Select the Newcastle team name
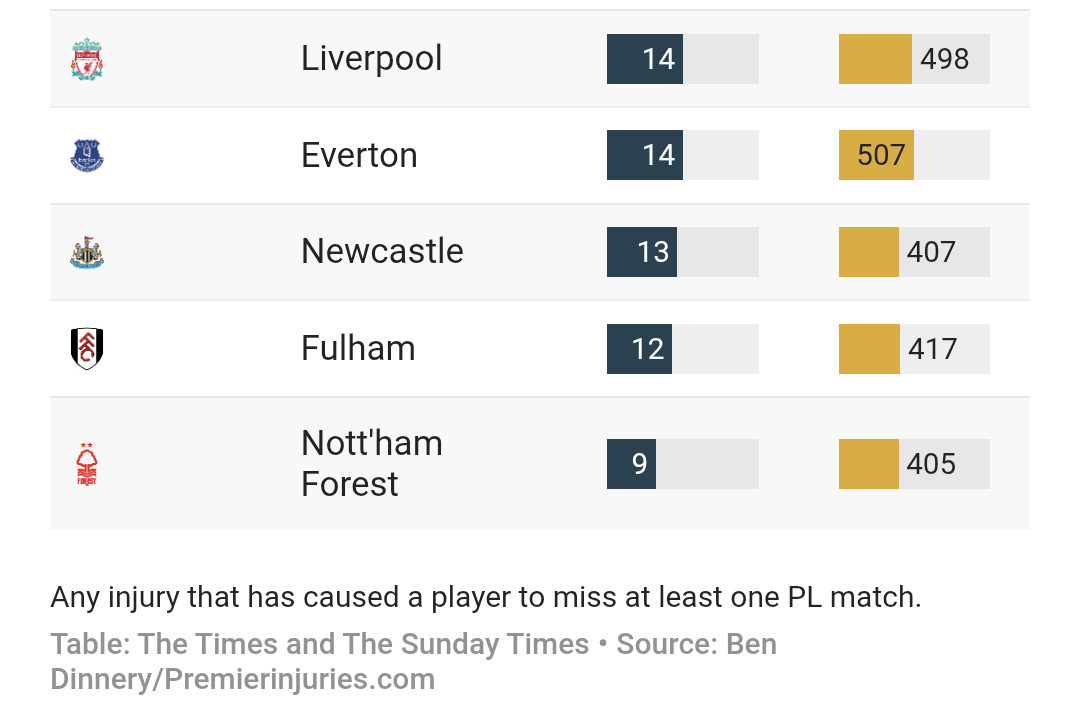Image resolution: width=1078 pixels, height=714 pixels. pos(382,252)
